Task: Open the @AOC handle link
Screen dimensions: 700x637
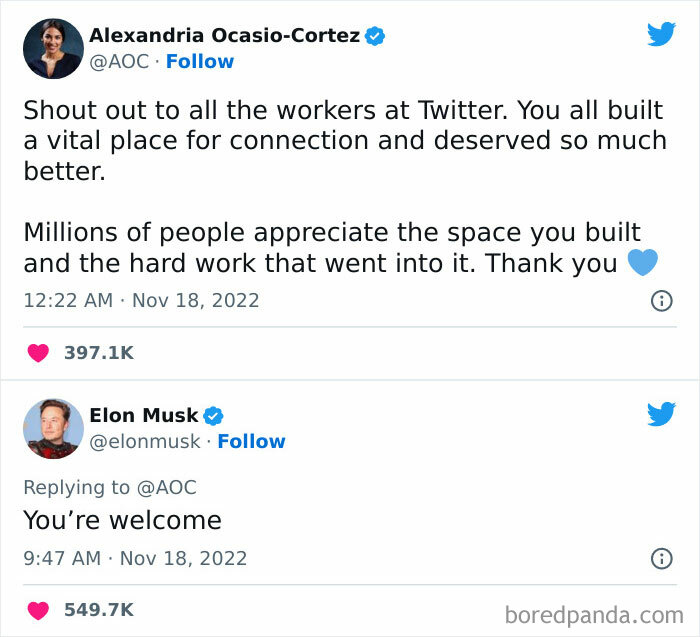Action: tap(119, 61)
